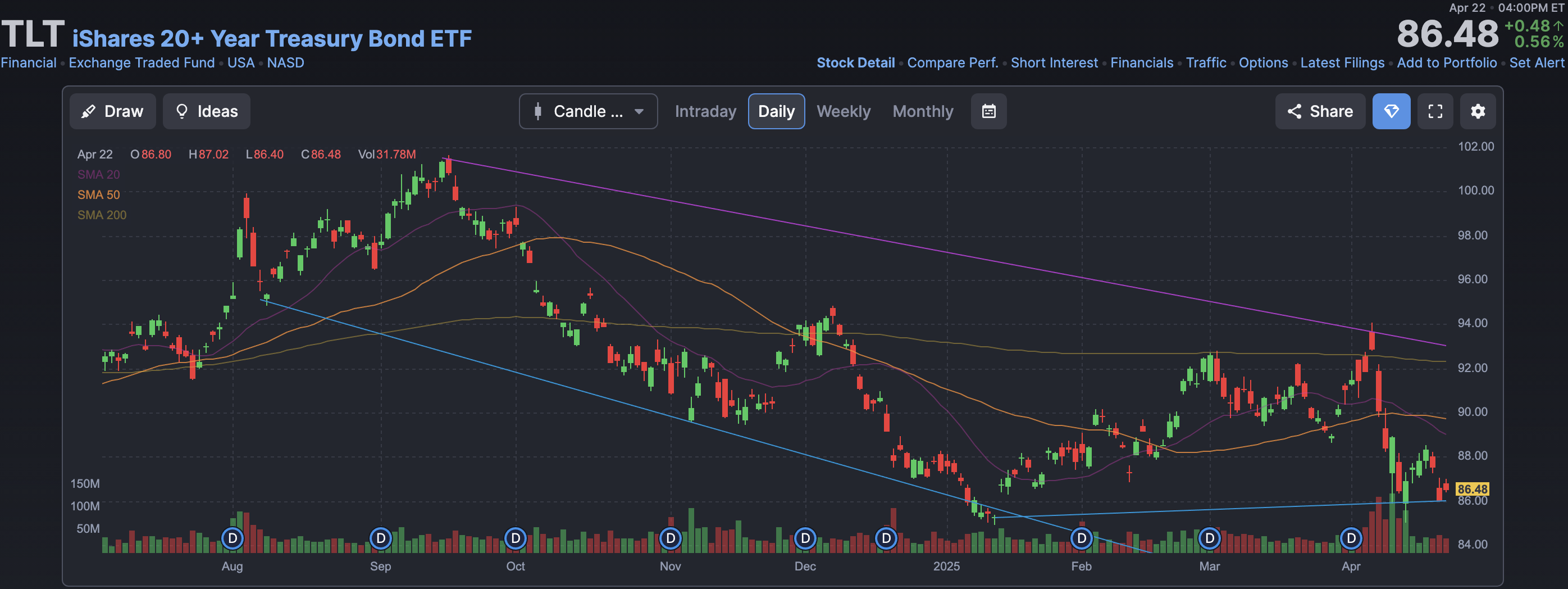Open Compare Perf. page

click(x=952, y=63)
